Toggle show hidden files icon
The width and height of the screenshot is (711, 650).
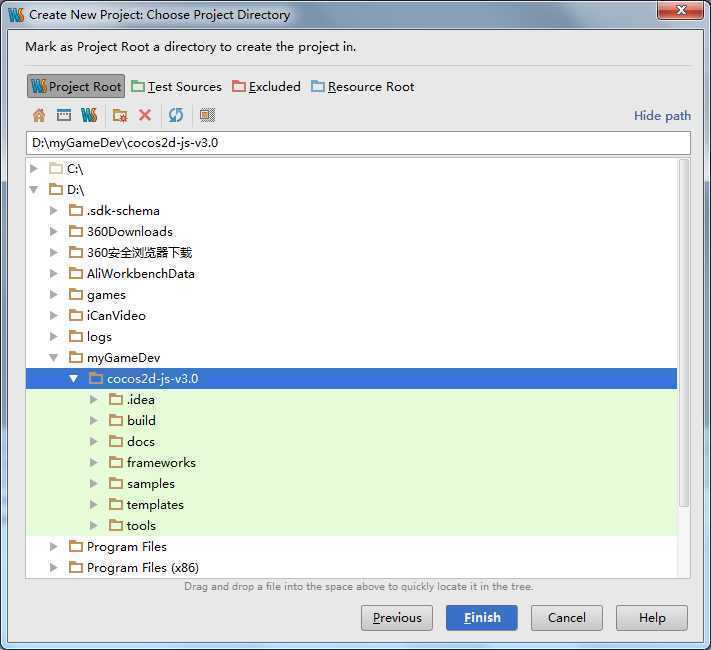(207, 115)
